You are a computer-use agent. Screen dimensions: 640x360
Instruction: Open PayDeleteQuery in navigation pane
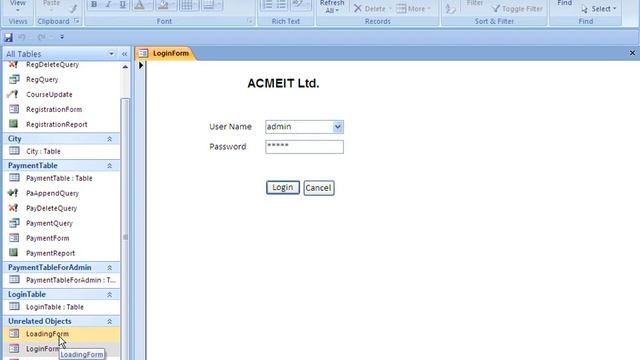coord(51,208)
